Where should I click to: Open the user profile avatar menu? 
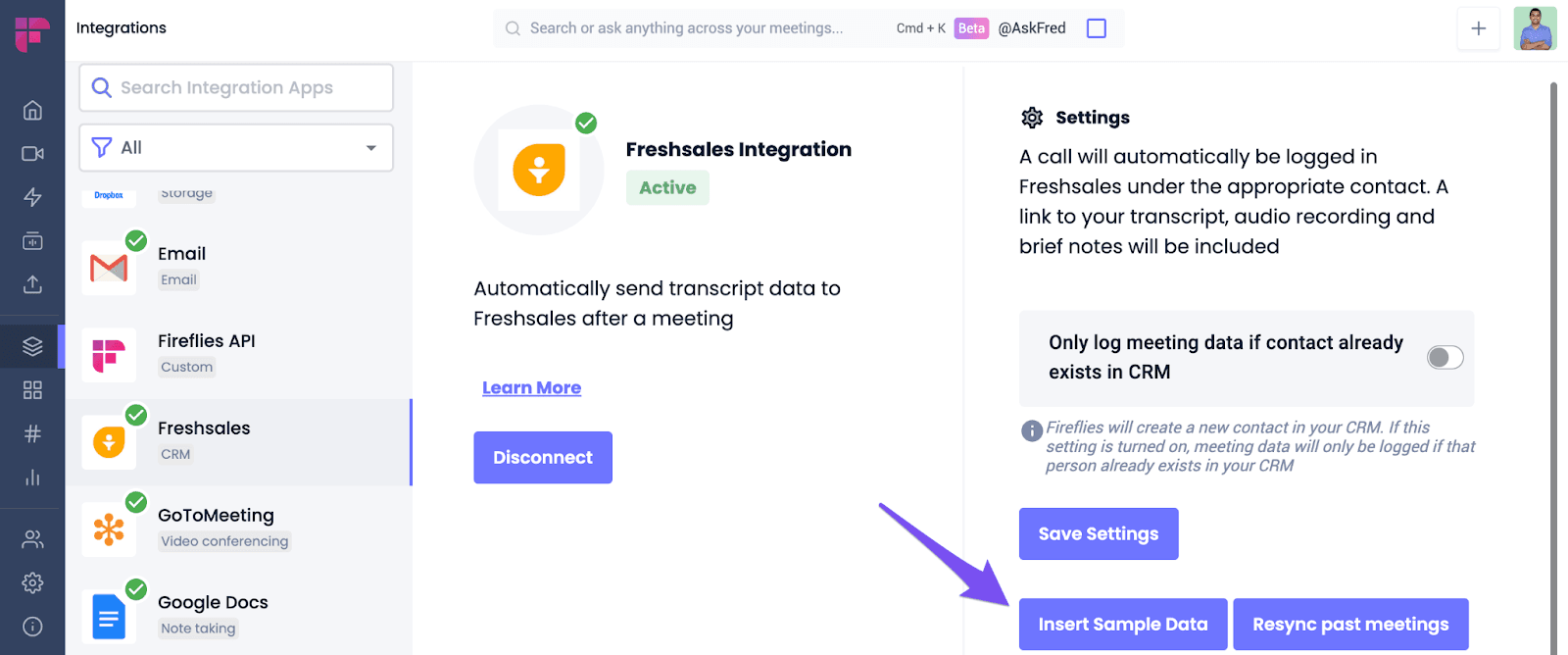[x=1535, y=28]
